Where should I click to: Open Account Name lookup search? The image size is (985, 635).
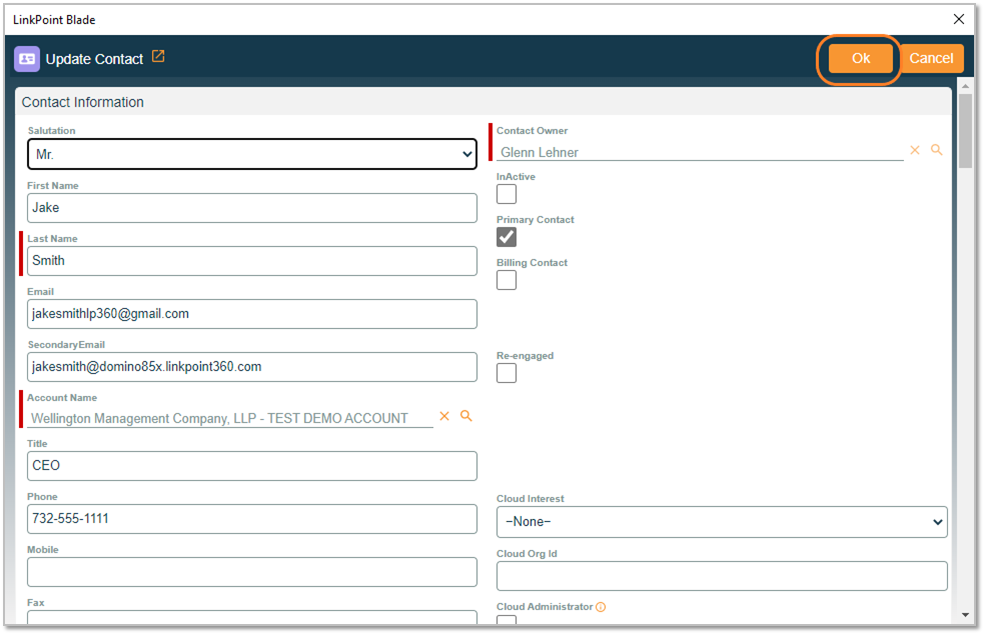[x=466, y=416]
